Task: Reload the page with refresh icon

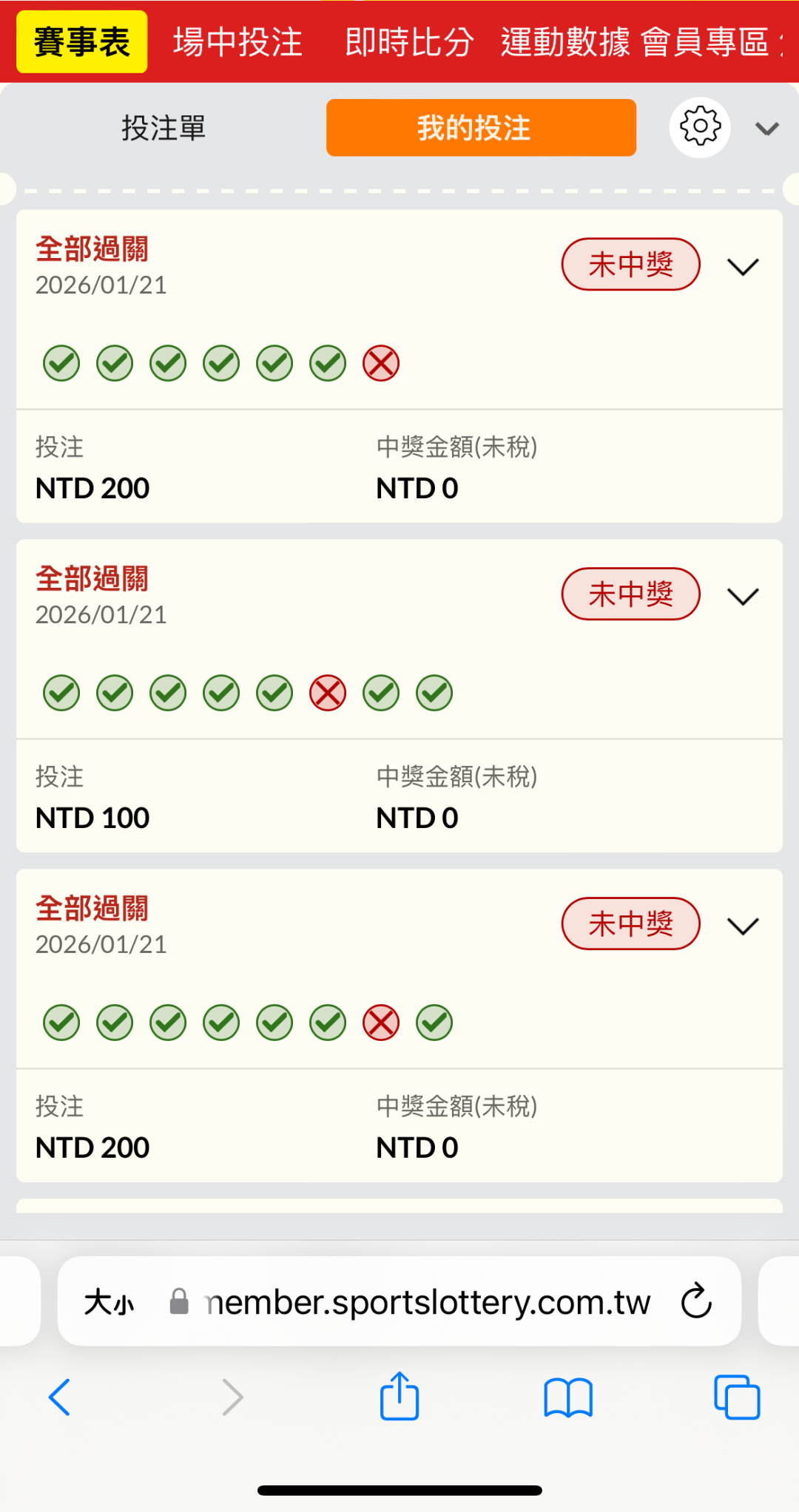Action: tap(696, 1301)
